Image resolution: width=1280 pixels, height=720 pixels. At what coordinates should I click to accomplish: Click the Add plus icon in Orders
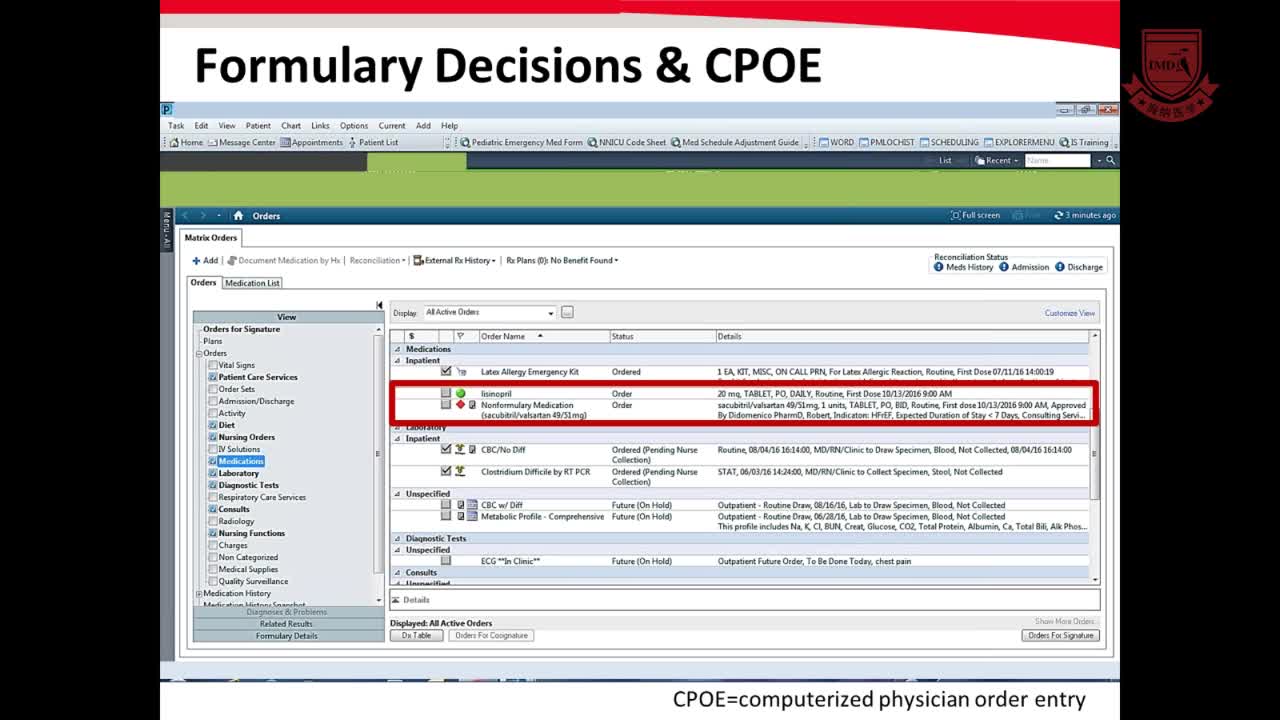197,261
